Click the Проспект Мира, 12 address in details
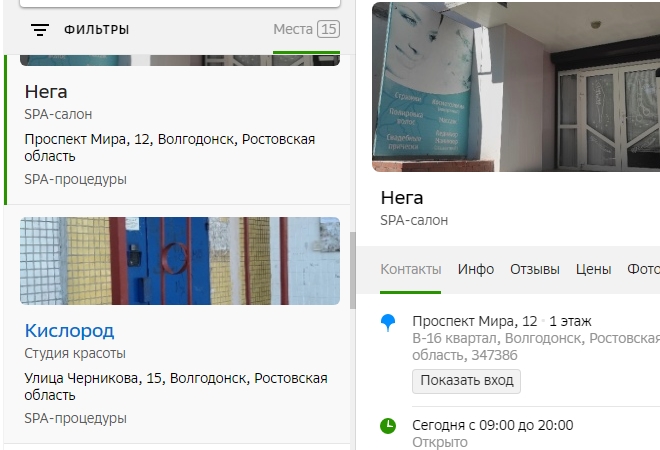Screen dimensions: 660x450 click(475, 322)
